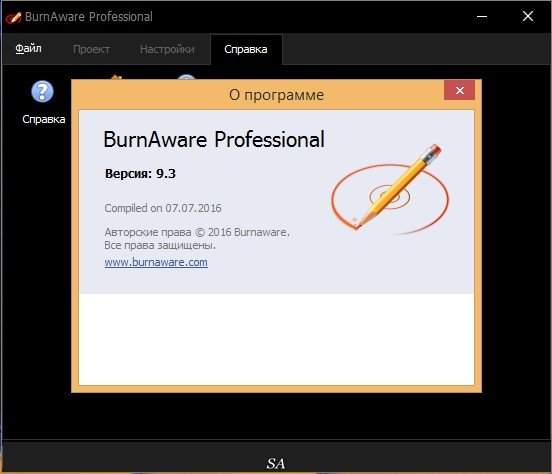Select the Справка tab in menu bar

click(246, 49)
